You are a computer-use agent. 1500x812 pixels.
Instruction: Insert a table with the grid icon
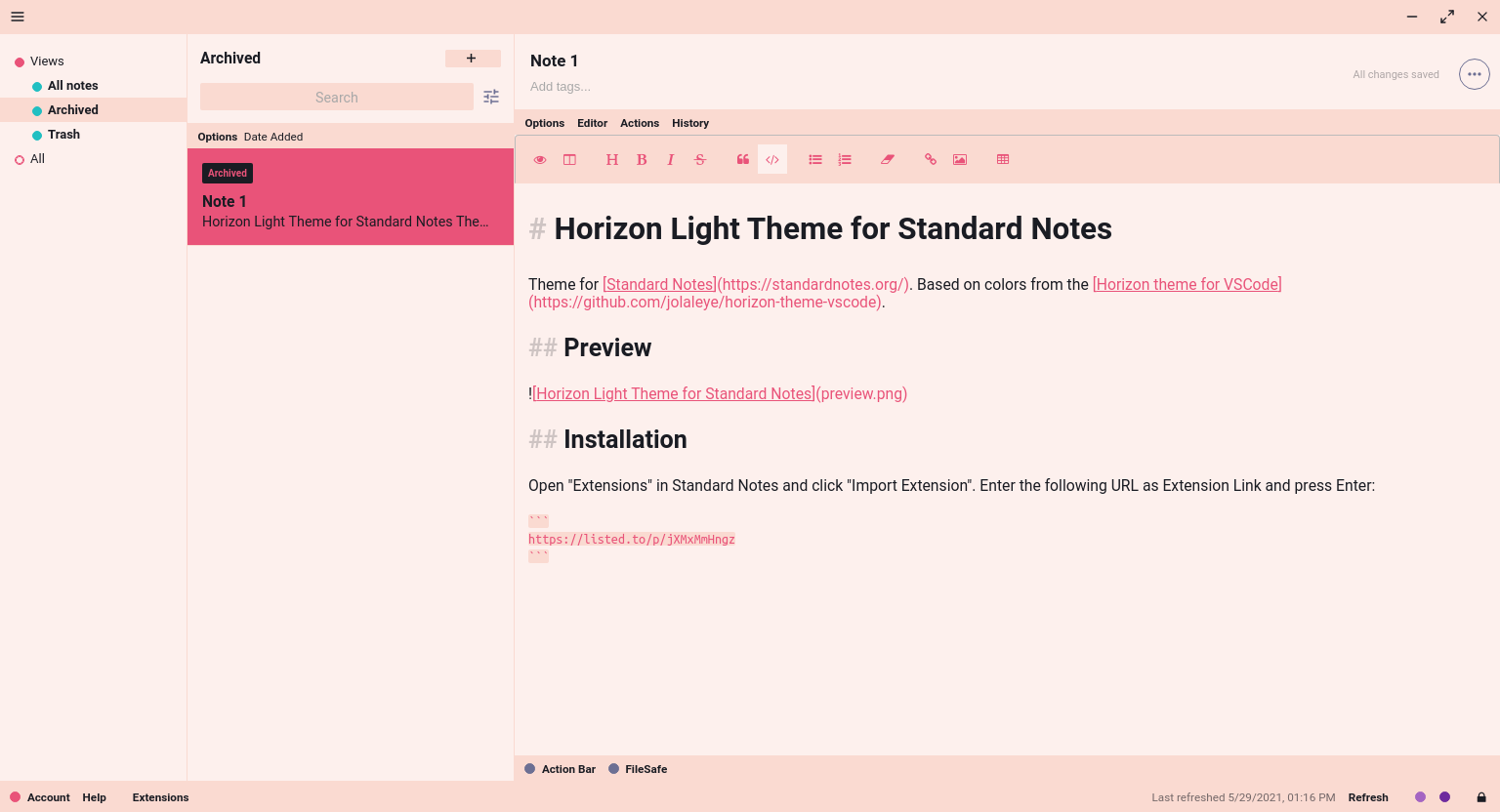(x=1003, y=160)
